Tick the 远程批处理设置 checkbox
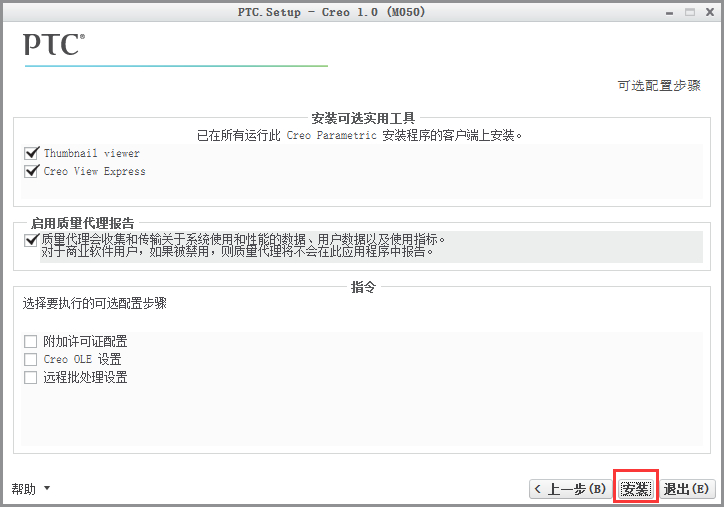724x507 pixels. pyautogui.click(x=31, y=378)
